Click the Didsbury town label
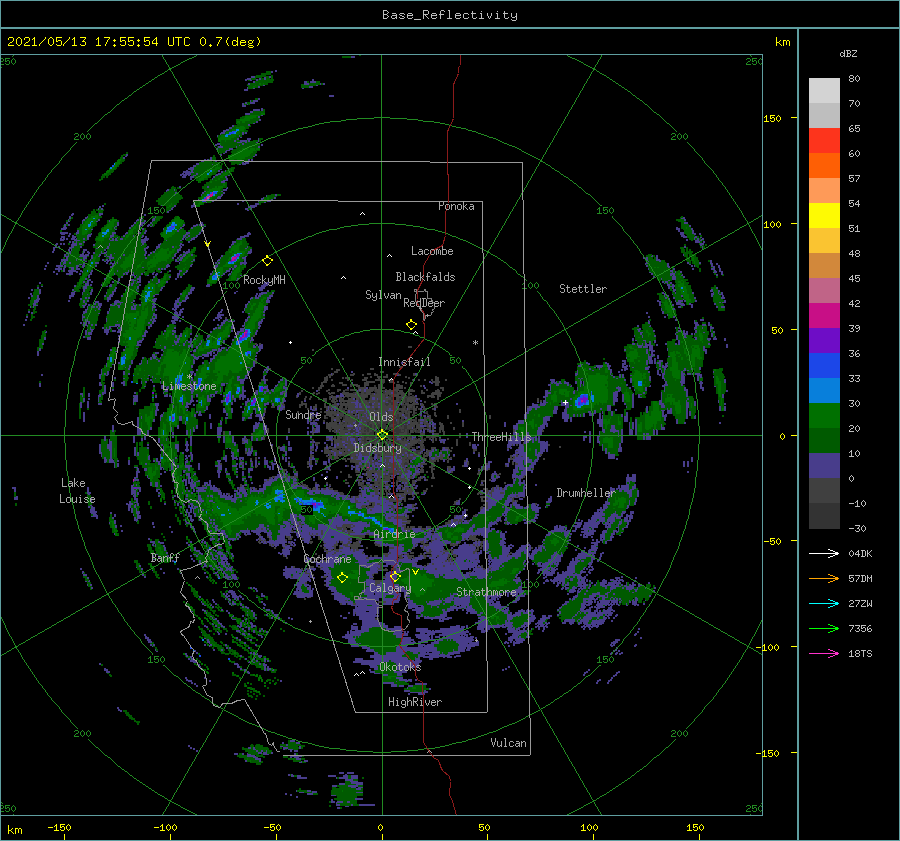 [378, 448]
